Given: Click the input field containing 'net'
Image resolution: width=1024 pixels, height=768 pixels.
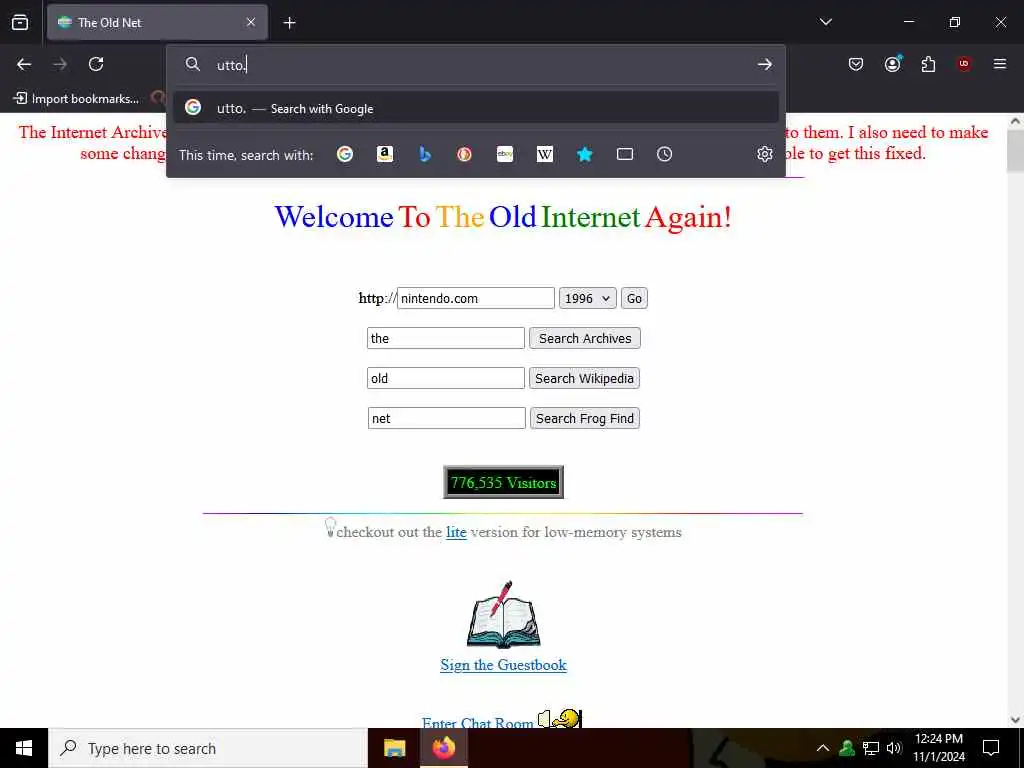Looking at the screenshot, I should click(x=447, y=419).
